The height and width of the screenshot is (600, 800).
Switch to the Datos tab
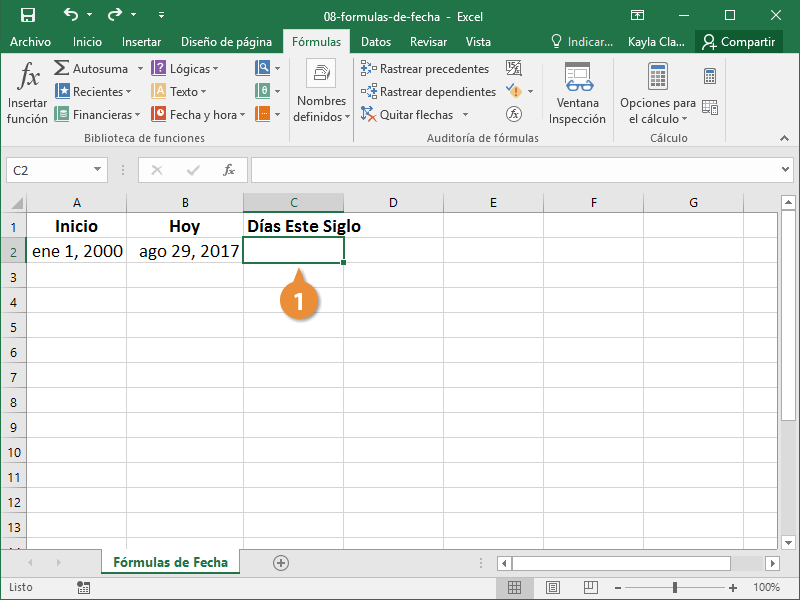tap(376, 42)
